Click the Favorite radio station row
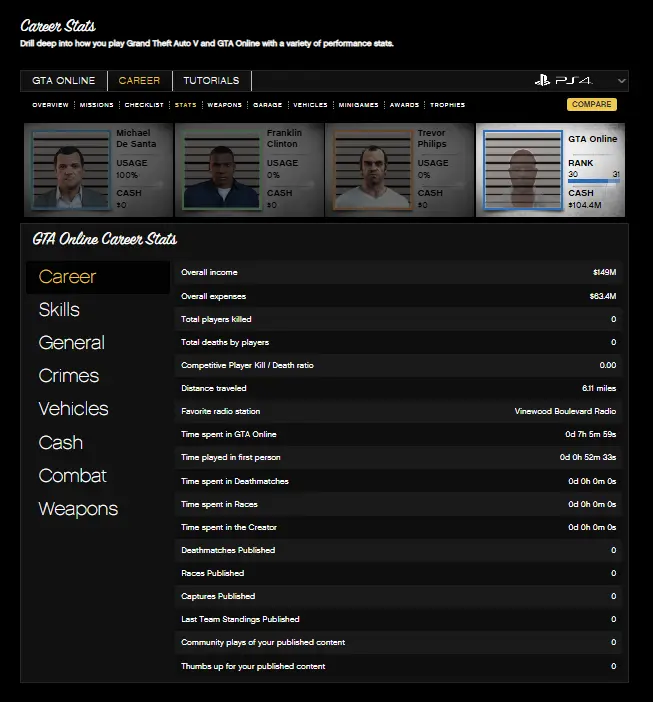The image size is (653, 702). 398,411
